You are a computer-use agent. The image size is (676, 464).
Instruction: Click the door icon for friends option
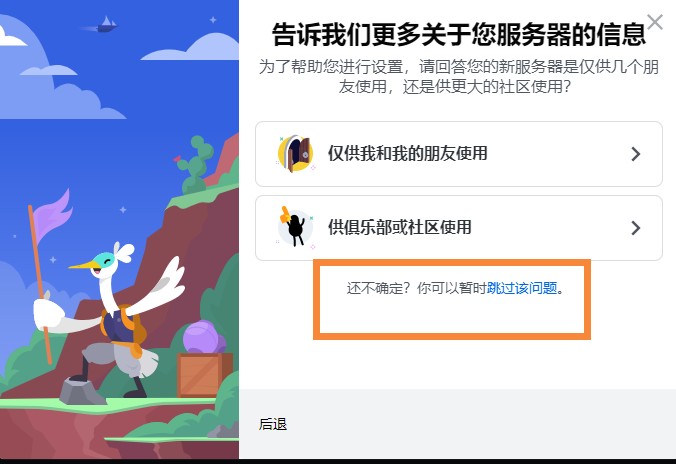pos(295,154)
